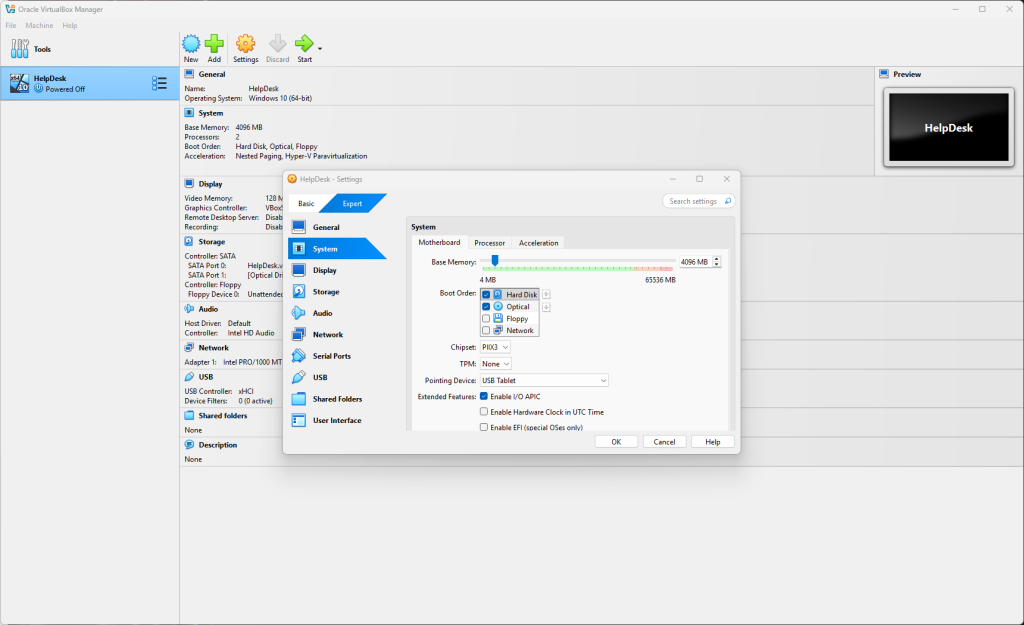Switch to the Acceleration tab
This screenshot has height=625, width=1024.
coord(538,243)
